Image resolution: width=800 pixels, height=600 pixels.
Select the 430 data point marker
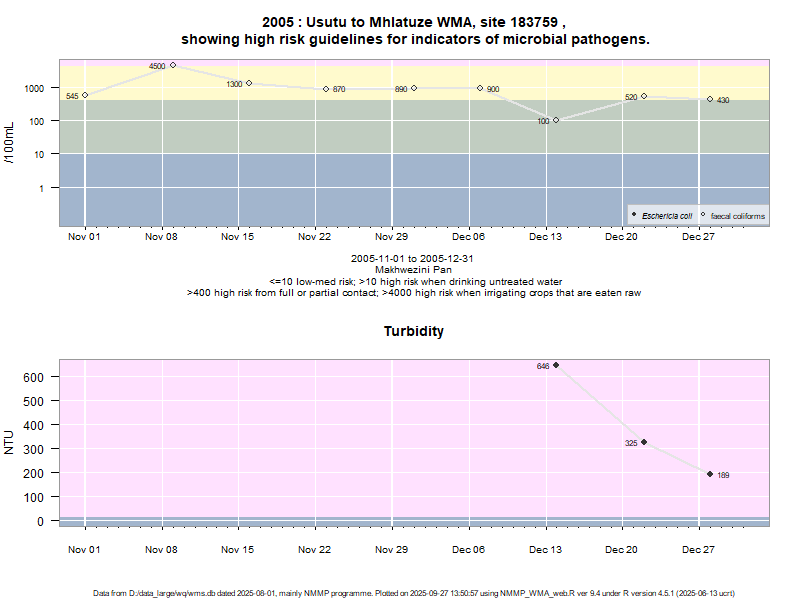point(710,99)
